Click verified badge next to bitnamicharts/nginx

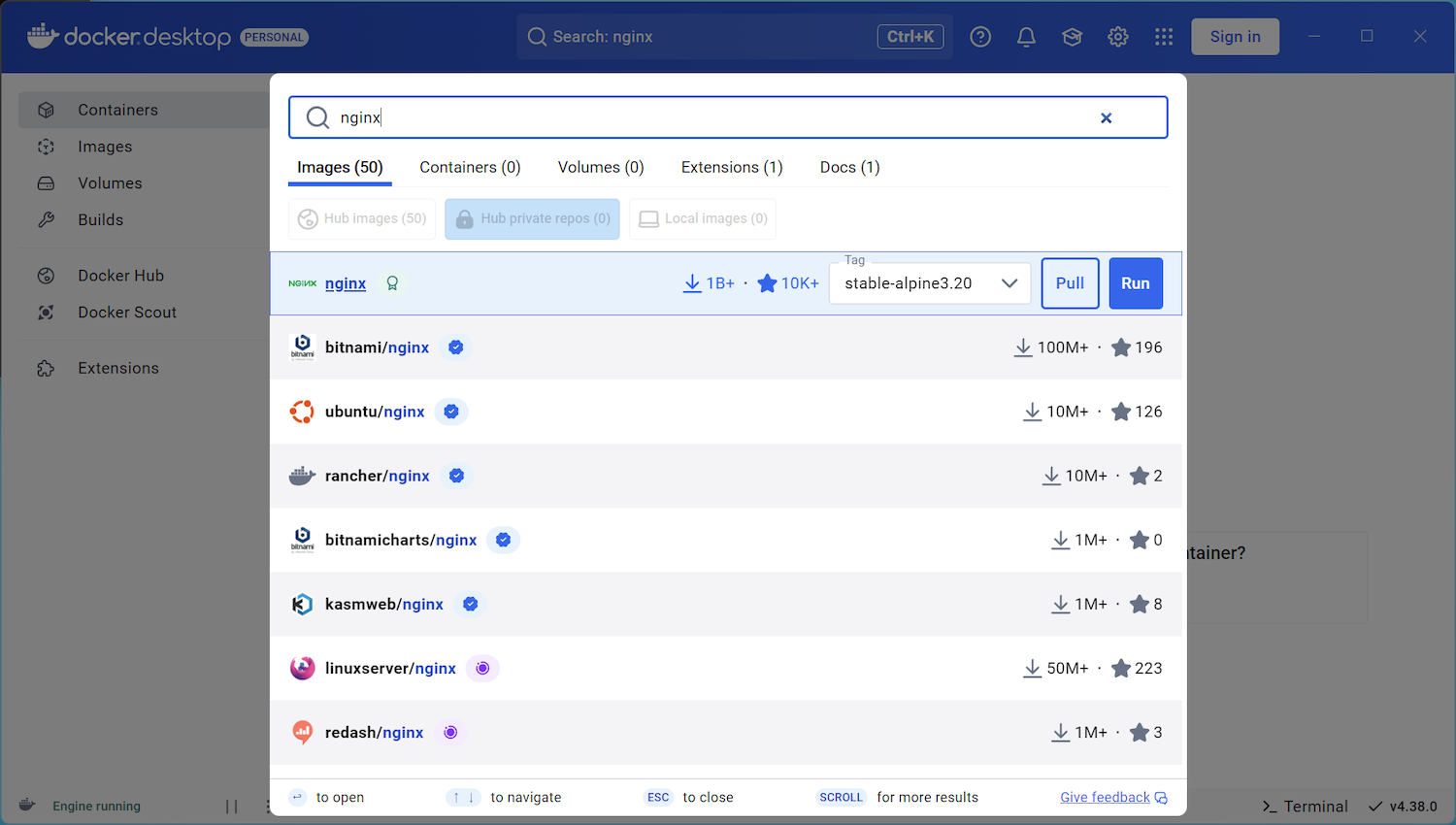pos(504,540)
